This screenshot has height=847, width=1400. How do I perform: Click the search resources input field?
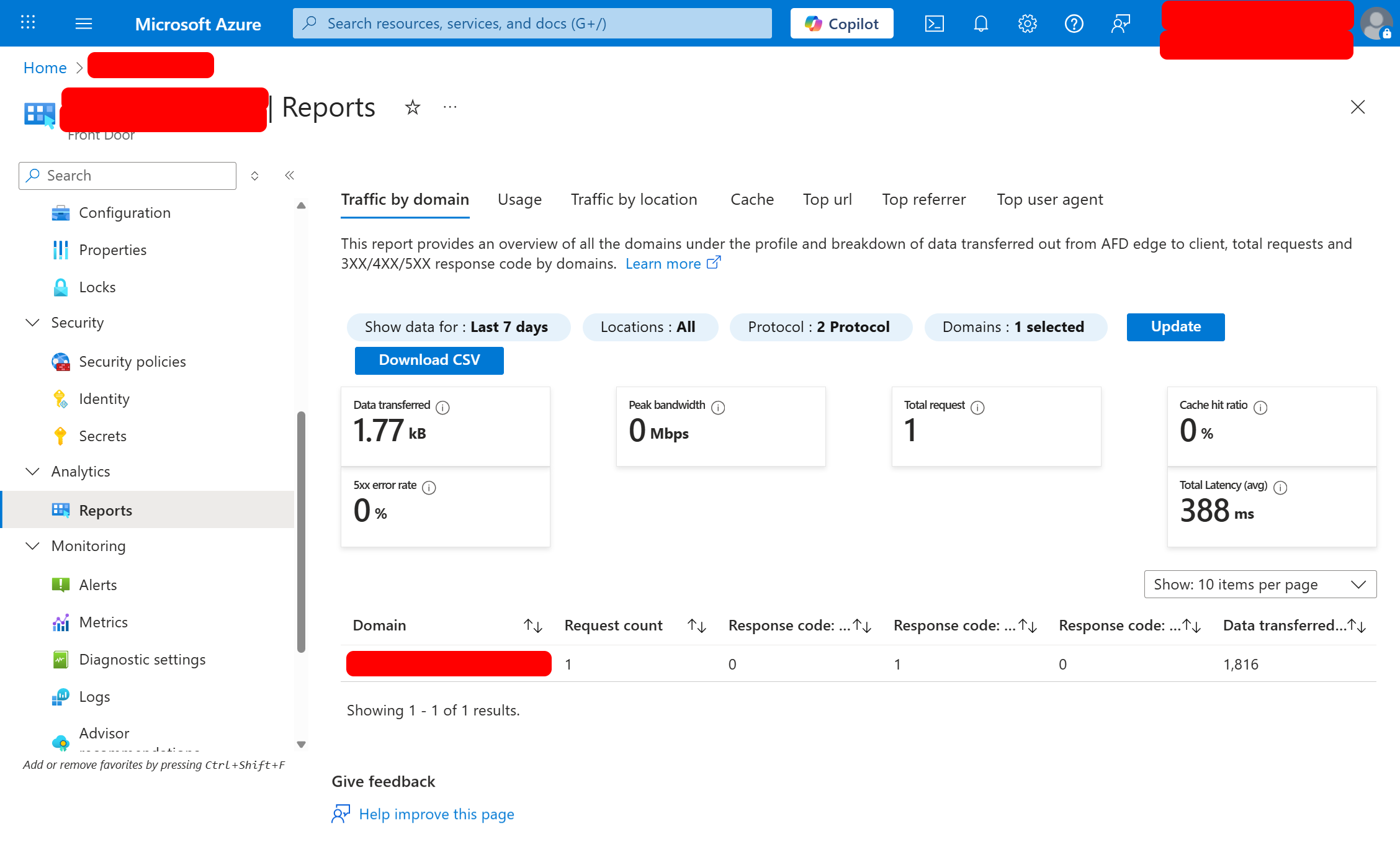pyautogui.click(x=532, y=23)
